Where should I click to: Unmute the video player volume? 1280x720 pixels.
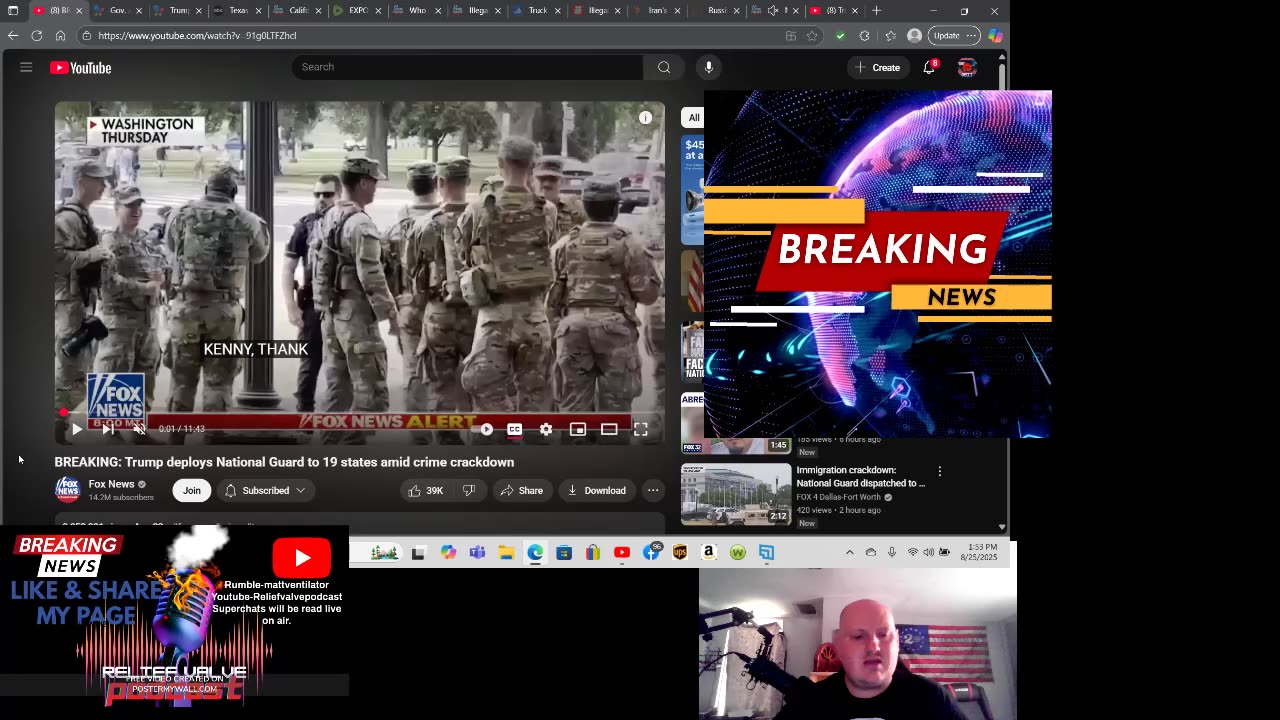(139, 429)
